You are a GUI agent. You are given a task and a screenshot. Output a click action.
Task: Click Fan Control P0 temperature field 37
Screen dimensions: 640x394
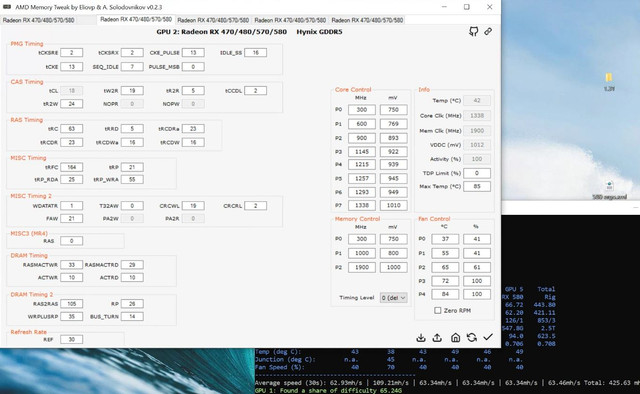tap(445, 239)
